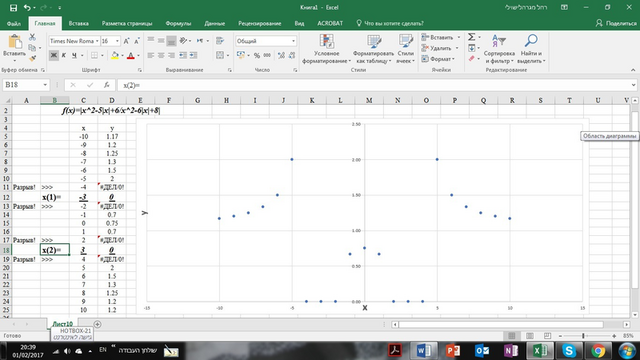This screenshot has width=640, height=360.
Task: Cut selection with the scissors icon
Action: (32, 38)
